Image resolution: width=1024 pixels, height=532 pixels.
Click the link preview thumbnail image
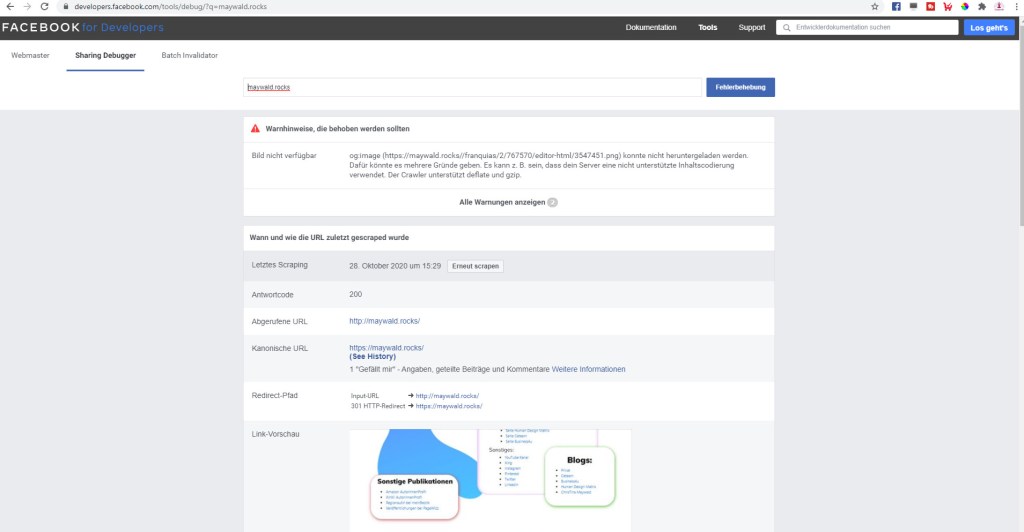pos(490,480)
